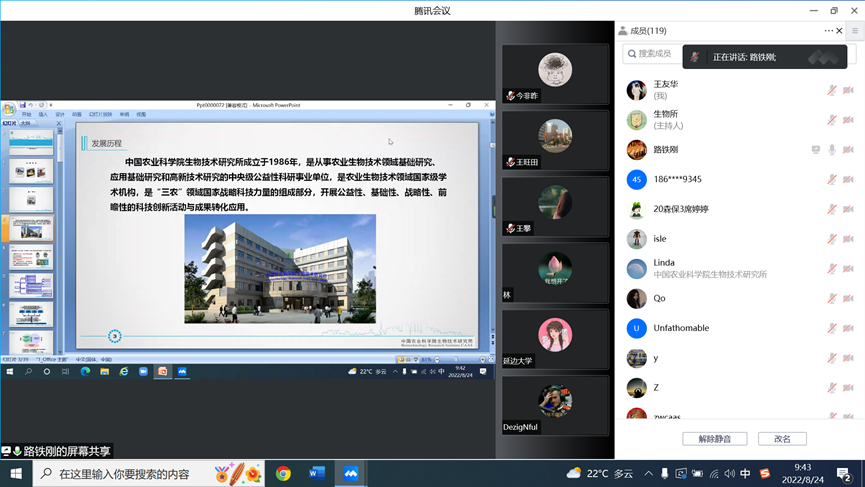The image size is (865, 487).
Task: Select 今非昨 participant video tile
Action: pos(555,74)
